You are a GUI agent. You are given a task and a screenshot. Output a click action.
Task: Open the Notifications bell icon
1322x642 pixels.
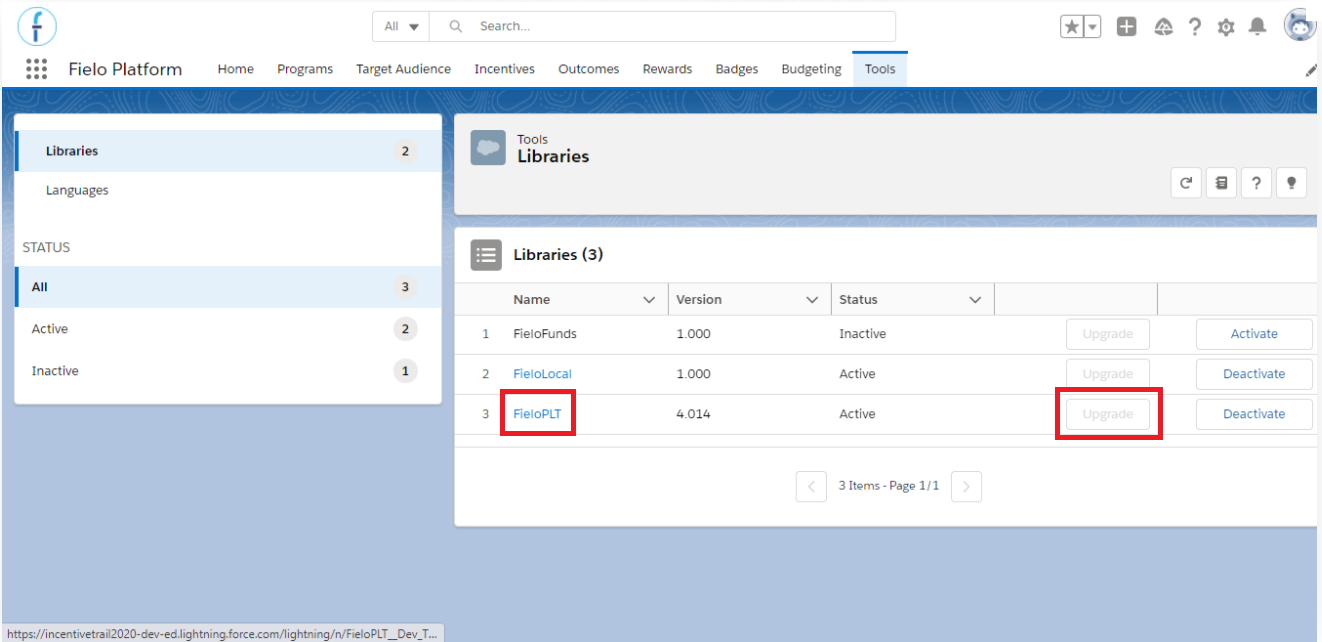[1258, 27]
